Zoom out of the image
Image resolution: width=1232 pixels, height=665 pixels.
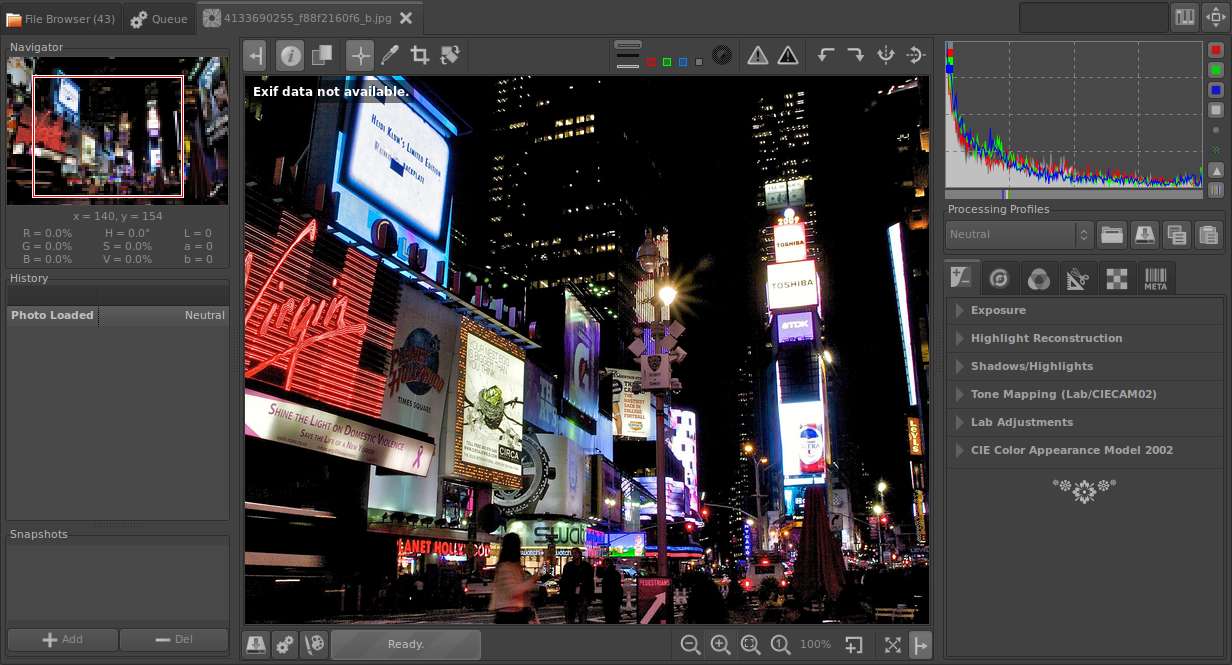click(x=690, y=645)
